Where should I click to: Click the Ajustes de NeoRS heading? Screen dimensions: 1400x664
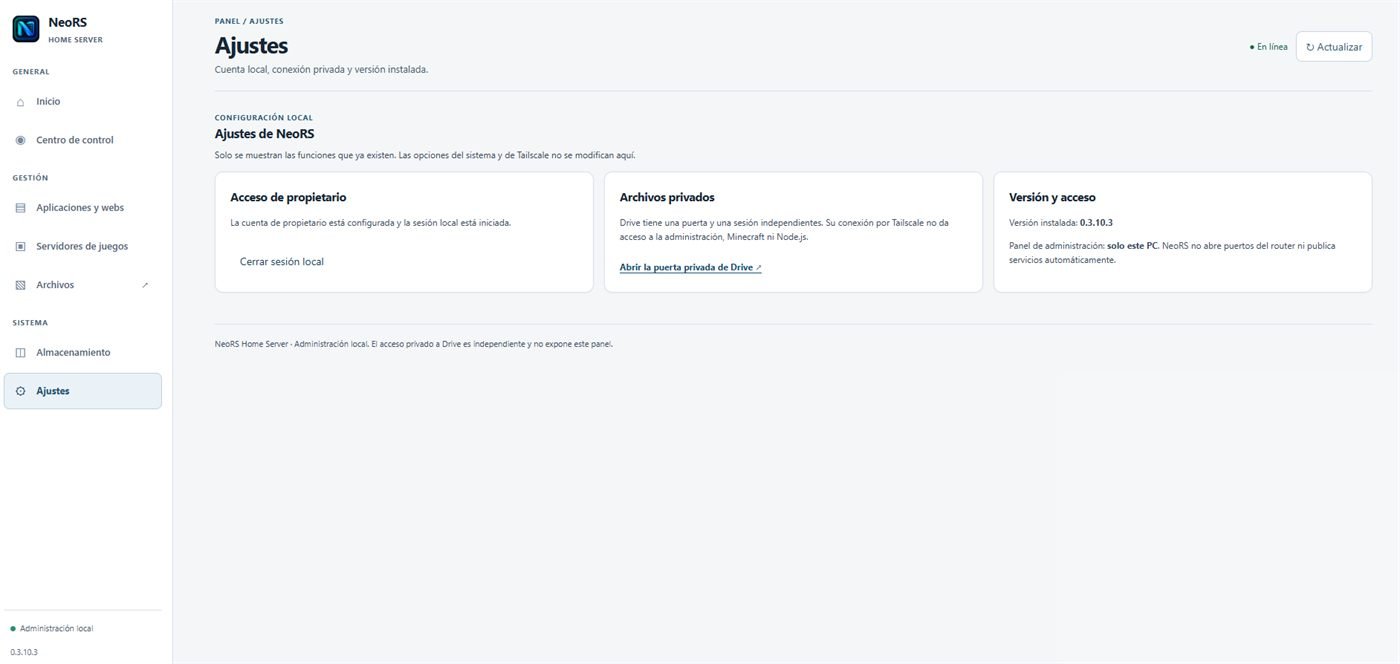click(265, 133)
